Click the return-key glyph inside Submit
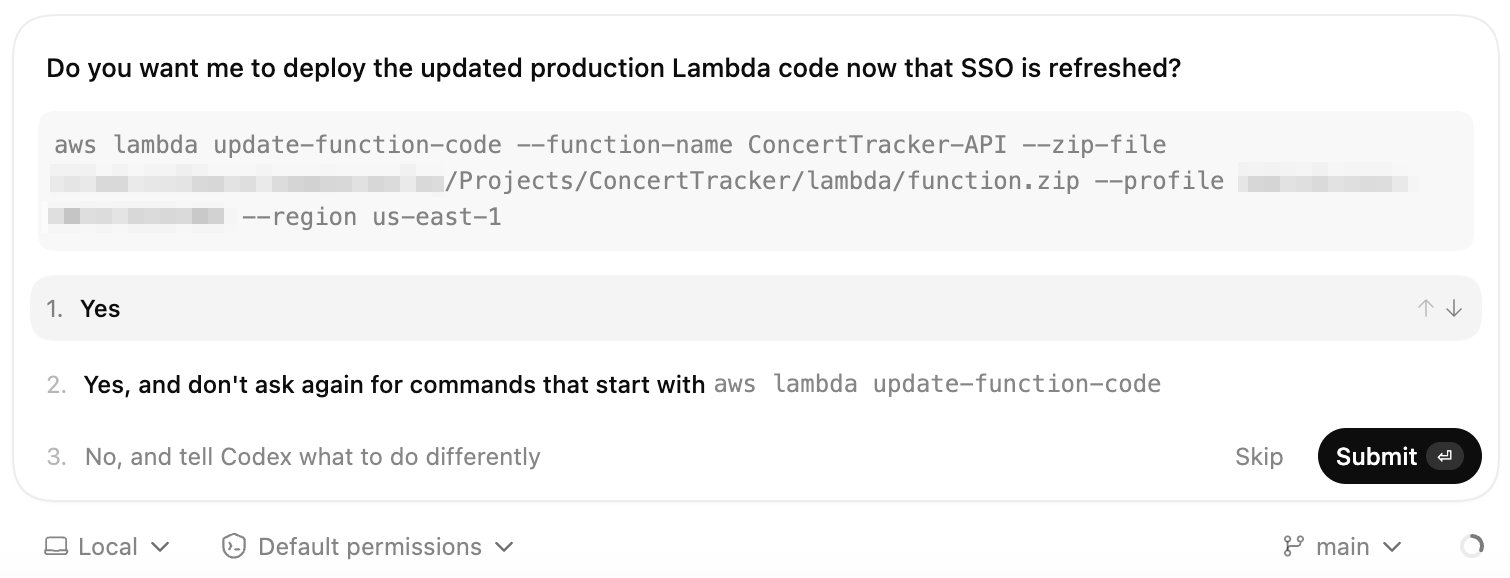Viewport: 1510px width, 578px height. (1444, 455)
